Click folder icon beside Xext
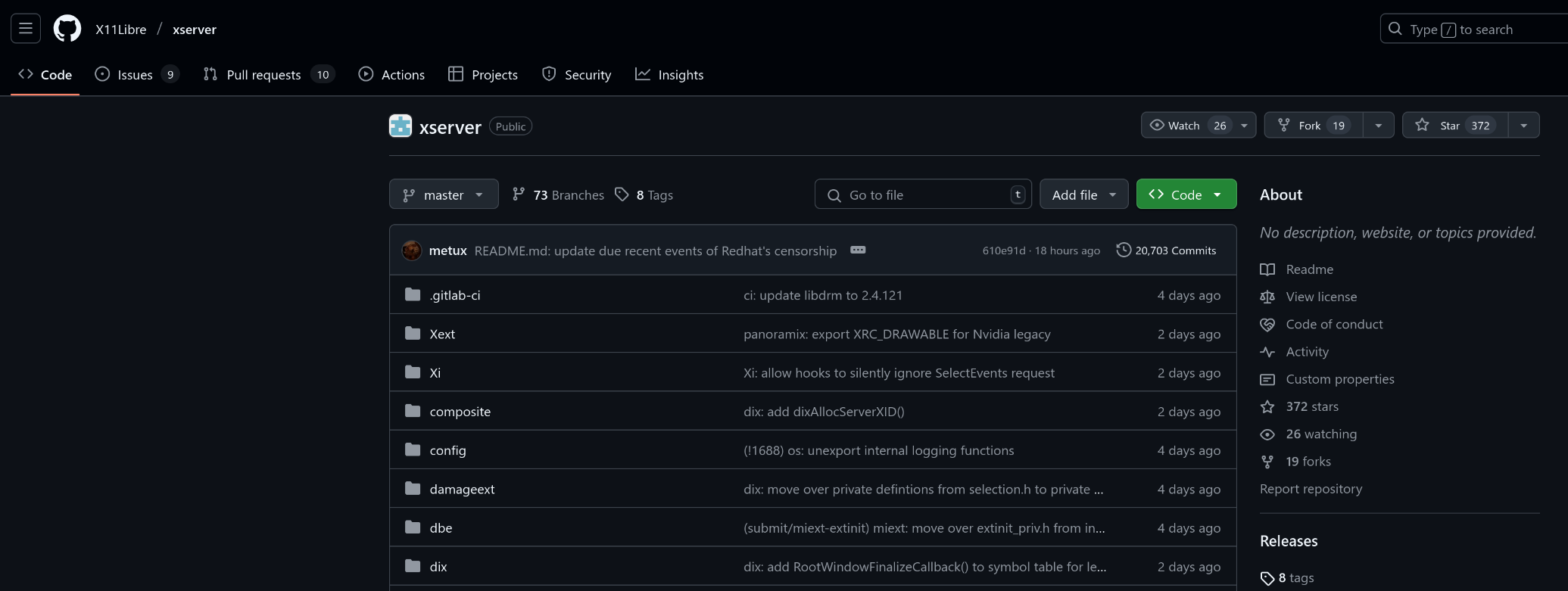 413,333
